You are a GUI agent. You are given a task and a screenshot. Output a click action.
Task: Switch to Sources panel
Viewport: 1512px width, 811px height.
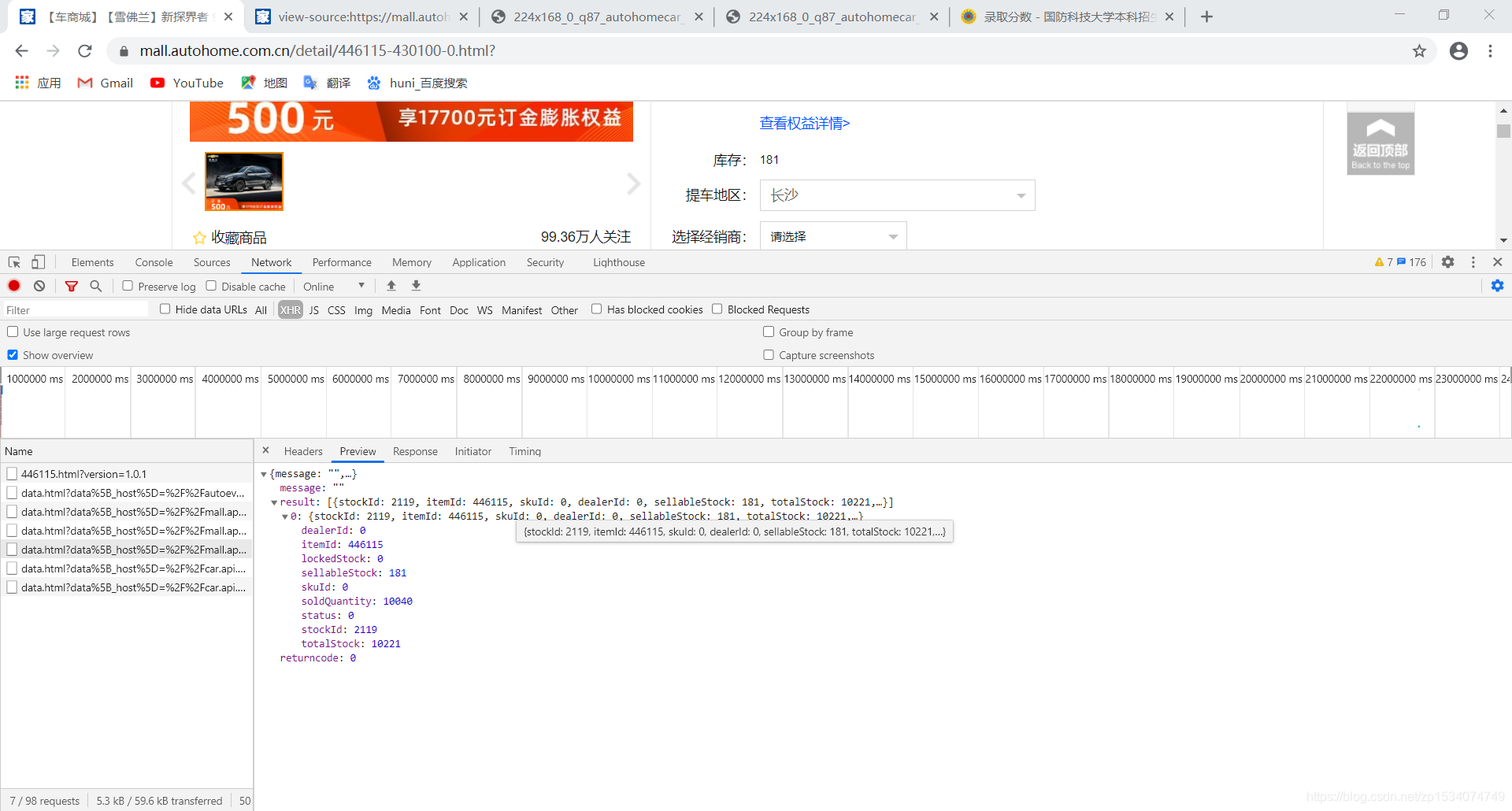pyautogui.click(x=212, y=262)
